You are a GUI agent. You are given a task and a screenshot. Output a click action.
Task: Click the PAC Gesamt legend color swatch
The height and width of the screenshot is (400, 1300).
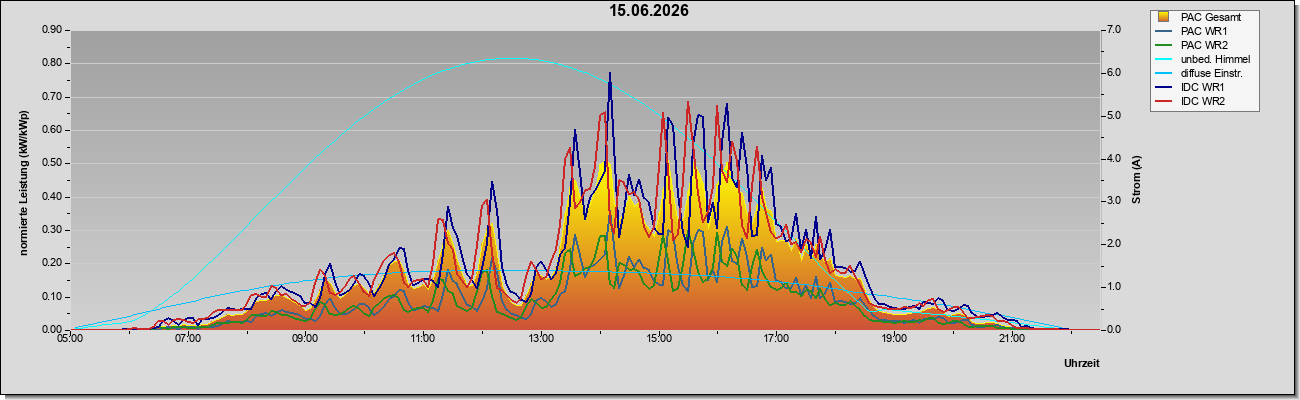pyautogui.click(x=1164, y=17)
